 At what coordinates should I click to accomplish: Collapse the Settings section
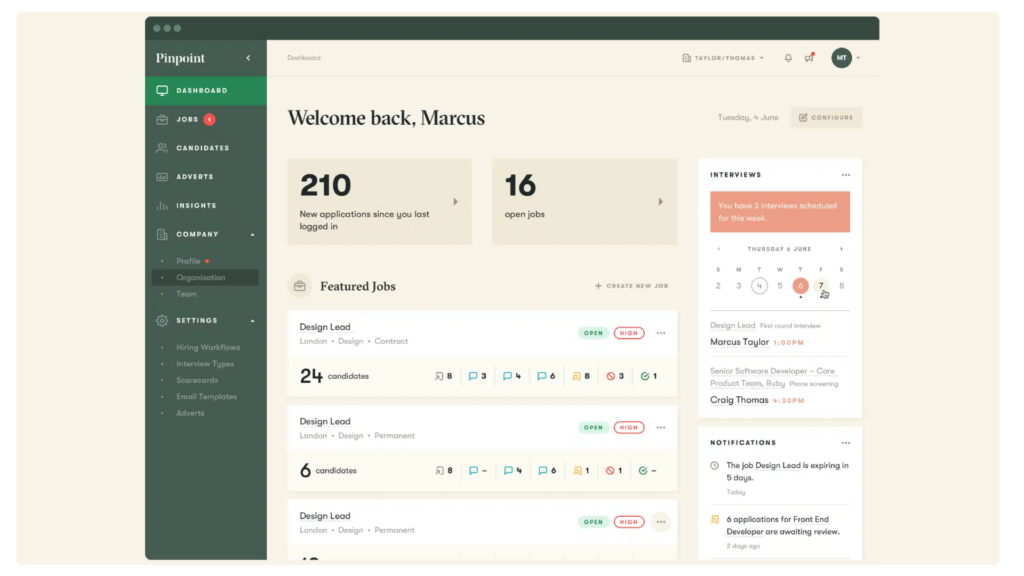point(253,321)
